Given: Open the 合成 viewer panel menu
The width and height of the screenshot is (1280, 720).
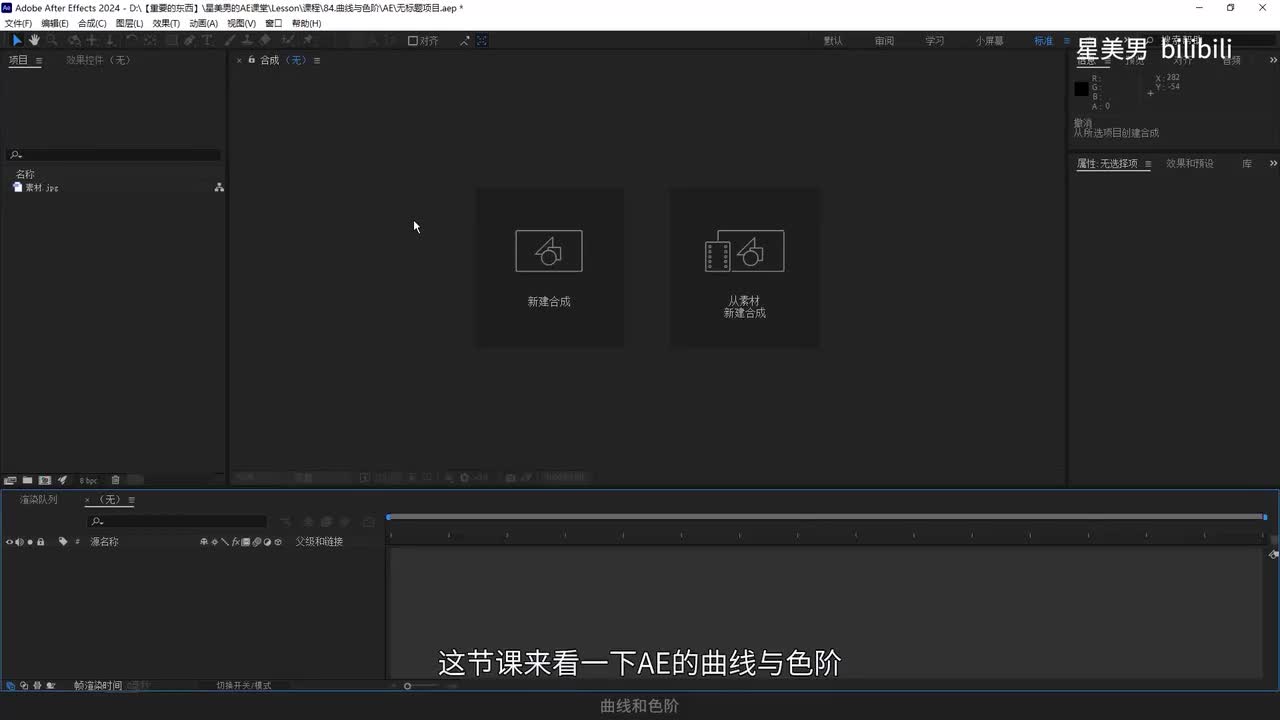Looking at the screenshot, I should pyautogui.click(x=317, y=60).
